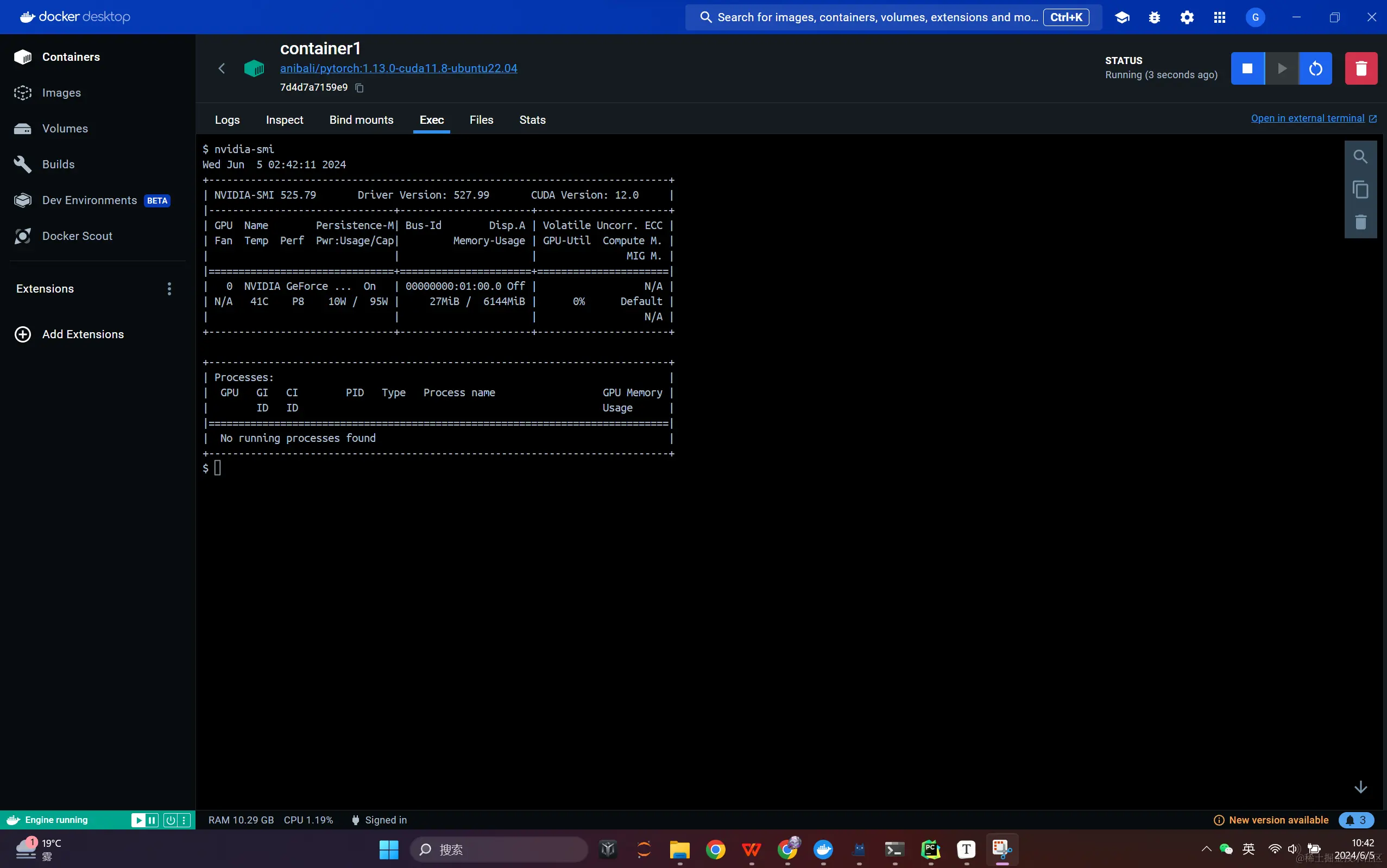The height and width of the screenshot is (868, 1387).
Task: Clear the terminal with the trash icon
Action: coord(1360,222)
